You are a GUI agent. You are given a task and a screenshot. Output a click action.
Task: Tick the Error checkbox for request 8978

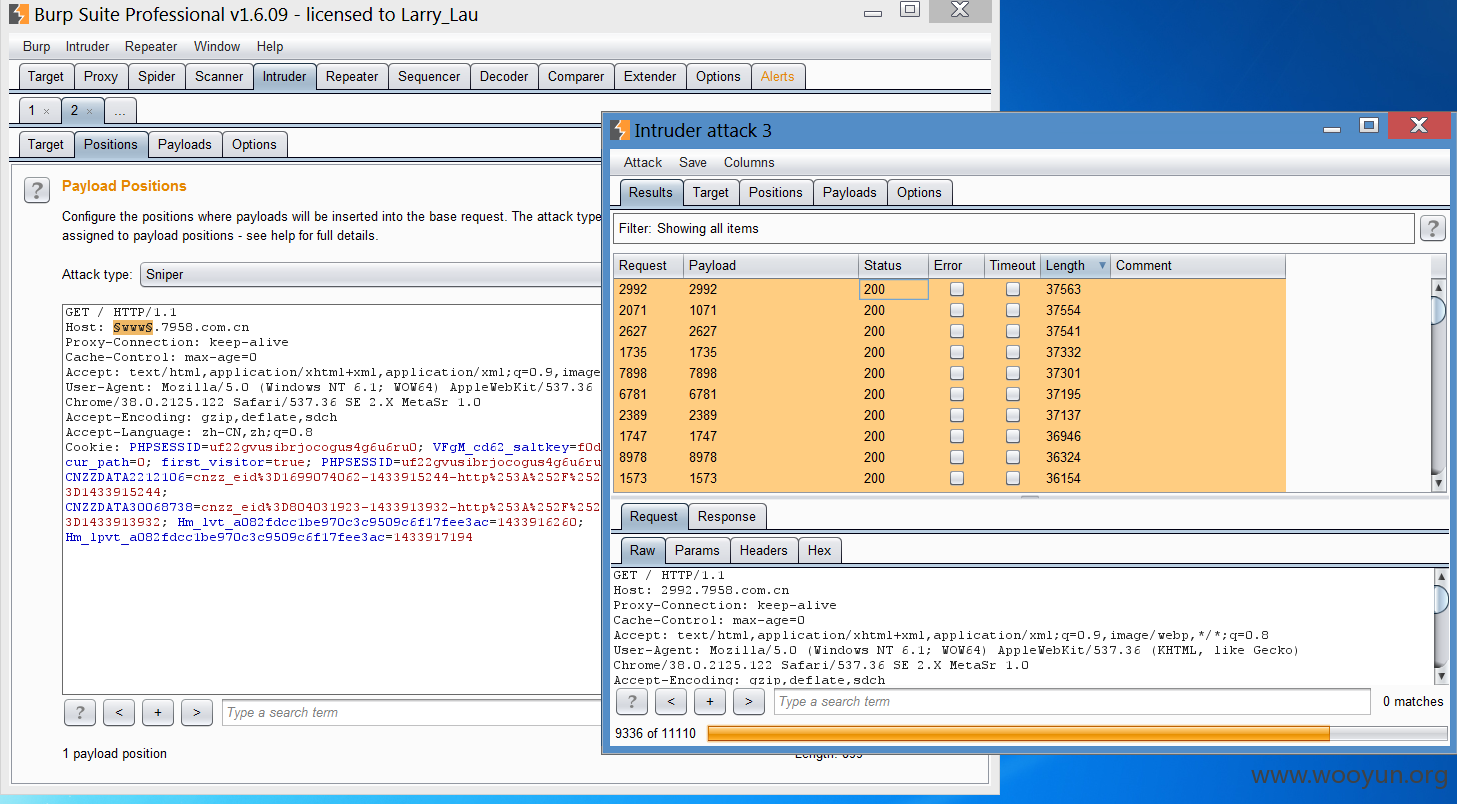point(957,457)
